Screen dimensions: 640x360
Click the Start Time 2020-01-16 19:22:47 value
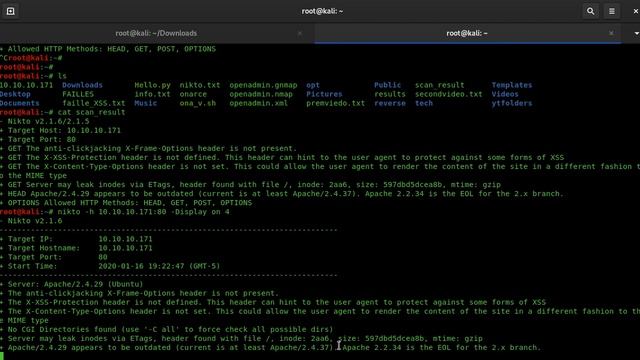coord(159,266)
